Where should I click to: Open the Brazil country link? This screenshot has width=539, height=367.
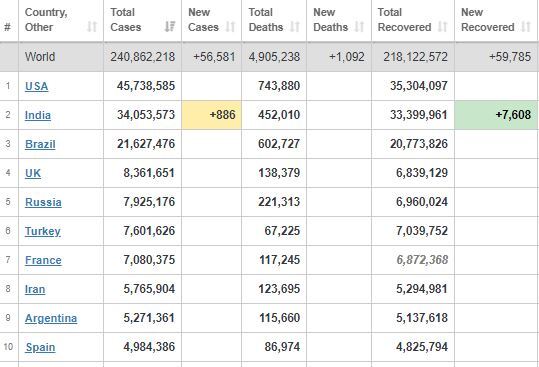pyautogui.click(x=40, y=144)
